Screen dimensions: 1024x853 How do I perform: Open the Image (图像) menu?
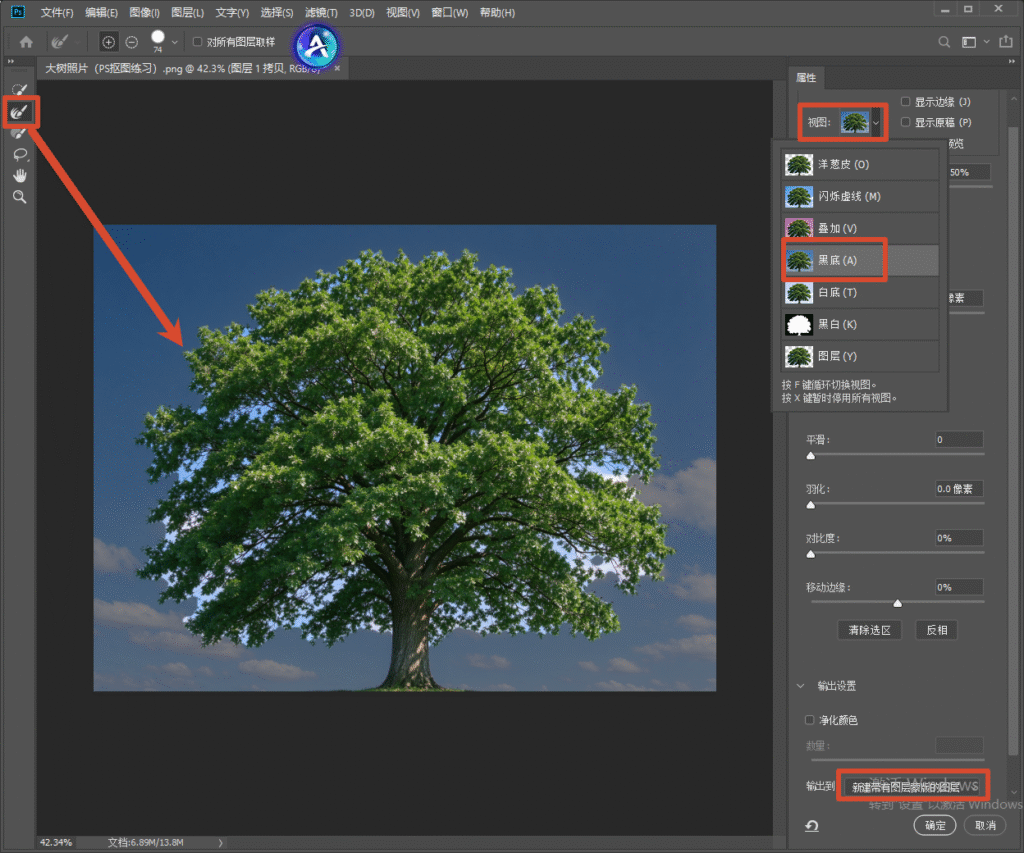(144, 12)
